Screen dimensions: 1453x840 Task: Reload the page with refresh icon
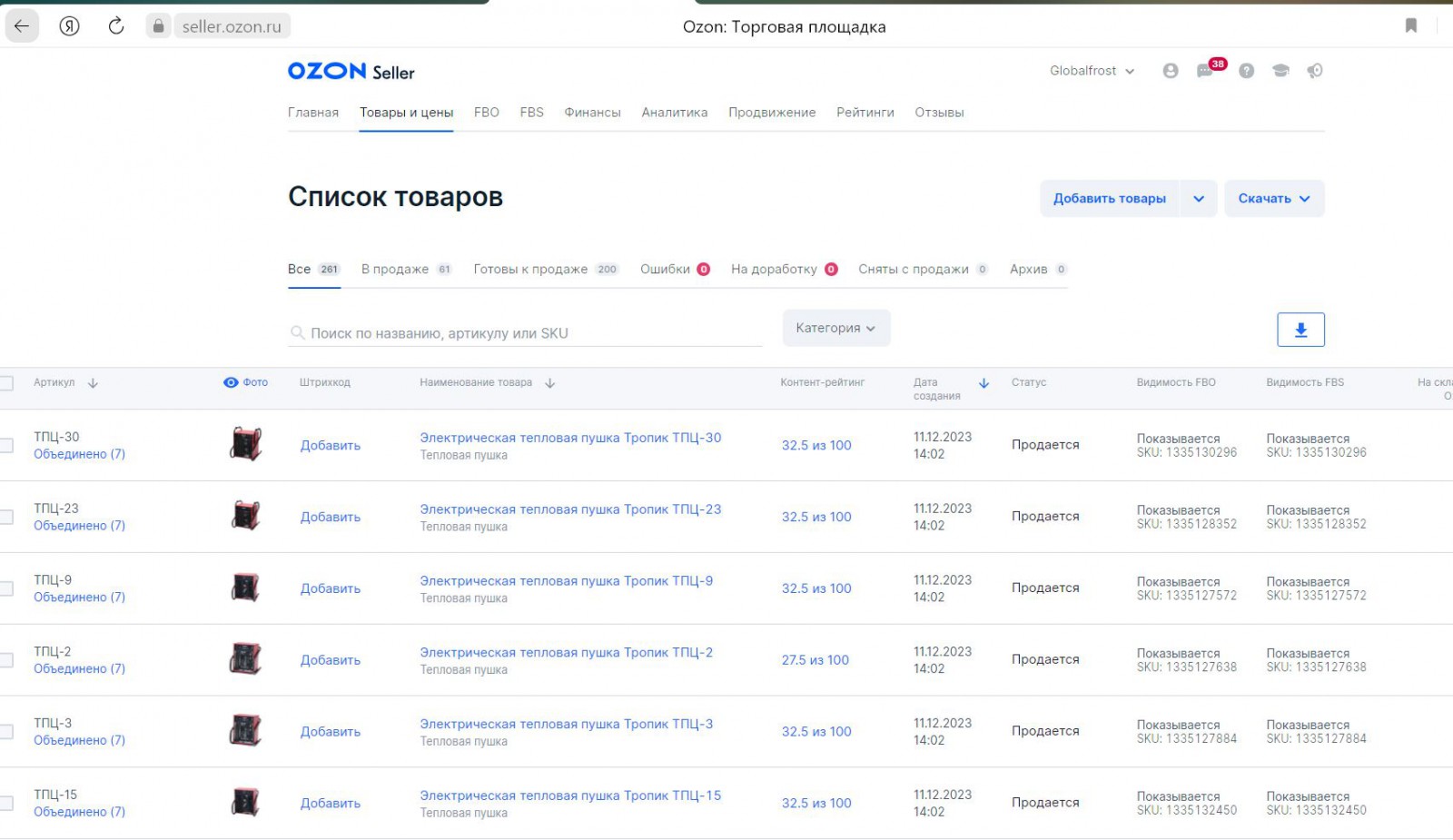click(116, 26)
